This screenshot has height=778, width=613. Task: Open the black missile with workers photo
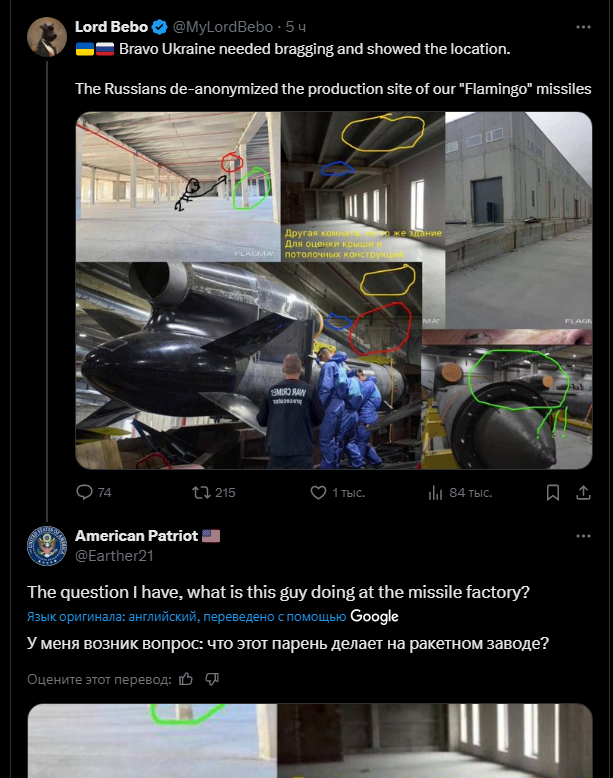248,366
